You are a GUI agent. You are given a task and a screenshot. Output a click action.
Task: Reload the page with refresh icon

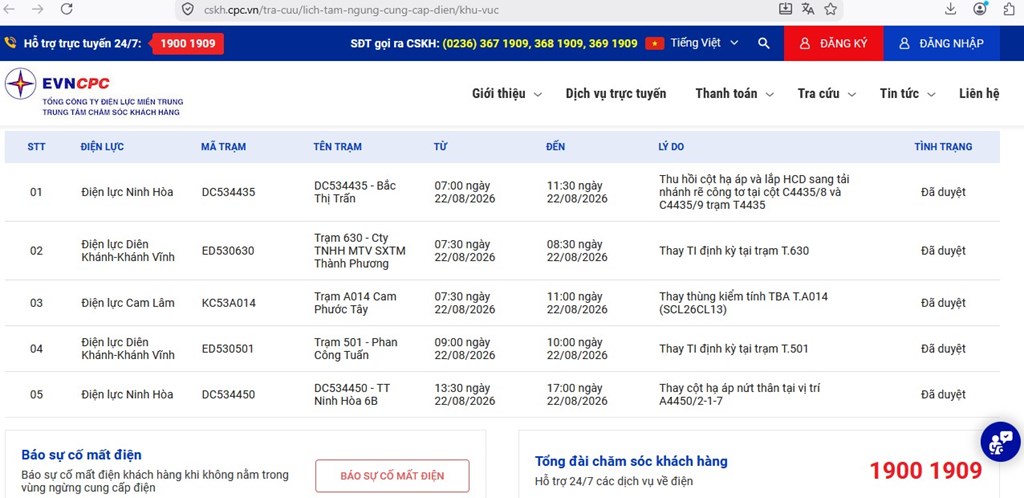66,9
